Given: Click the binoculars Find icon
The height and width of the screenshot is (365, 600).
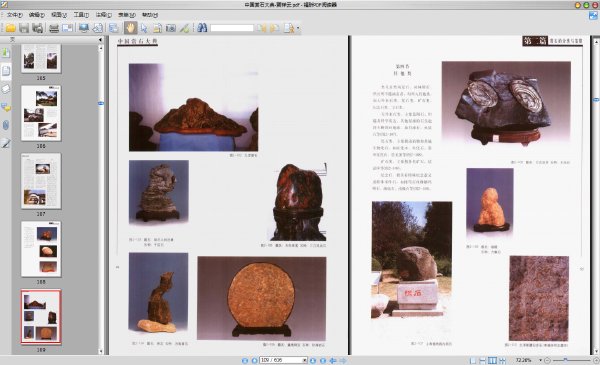Looking at the screenshot, I should [x=202, y=28].
